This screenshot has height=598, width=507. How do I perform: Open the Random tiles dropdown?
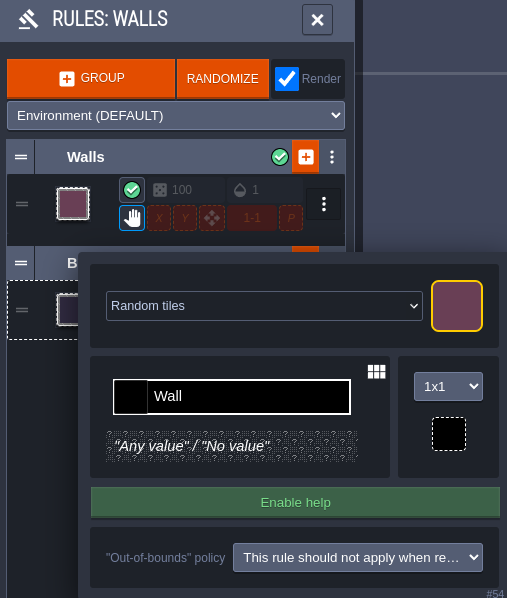click(264, 306)
